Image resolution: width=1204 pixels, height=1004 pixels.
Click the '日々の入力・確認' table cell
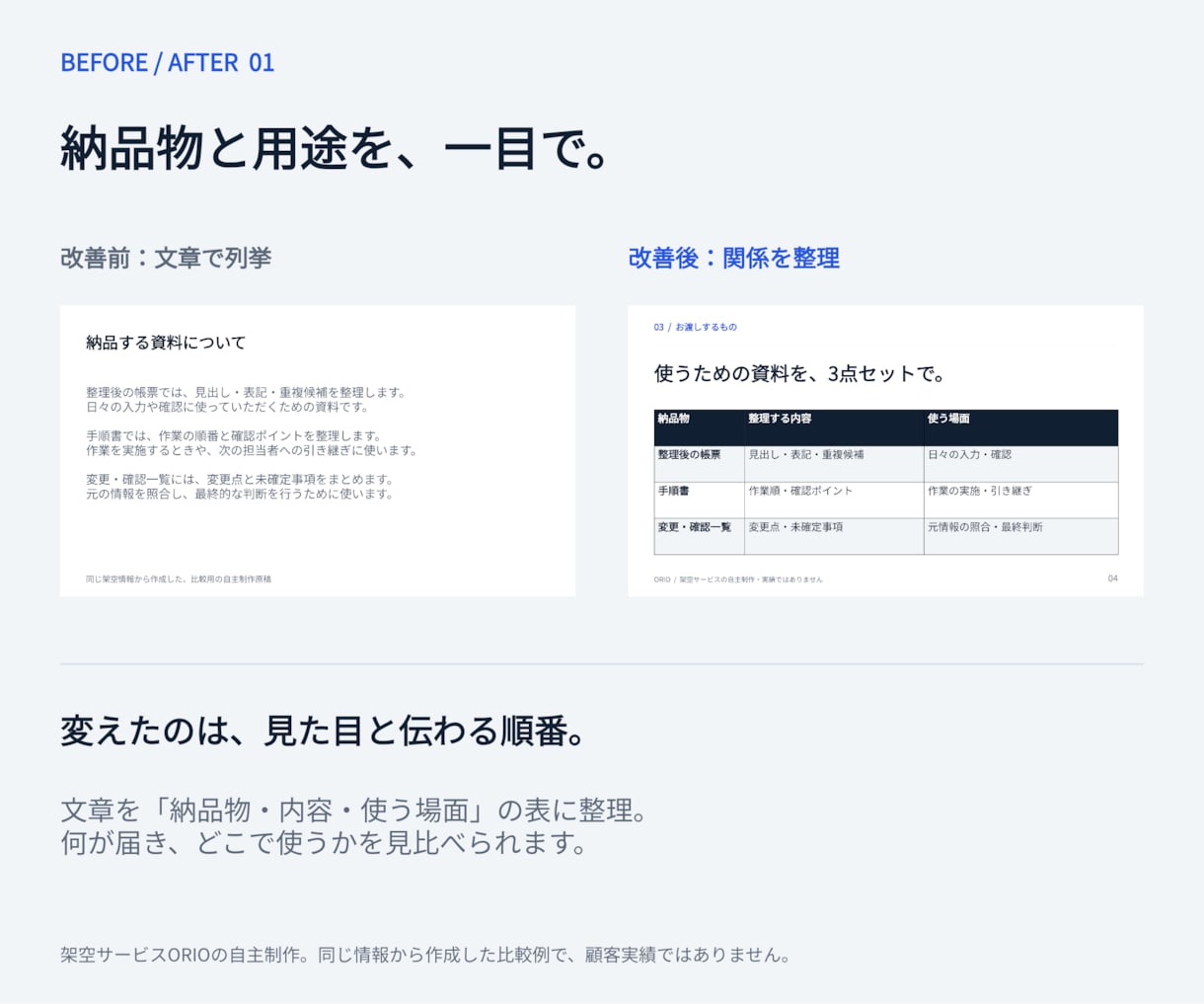tap(1020, 464)
